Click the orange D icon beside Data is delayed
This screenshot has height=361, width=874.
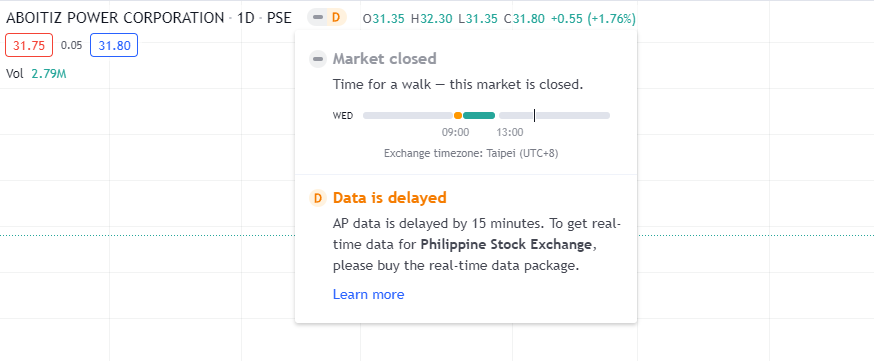318,198
